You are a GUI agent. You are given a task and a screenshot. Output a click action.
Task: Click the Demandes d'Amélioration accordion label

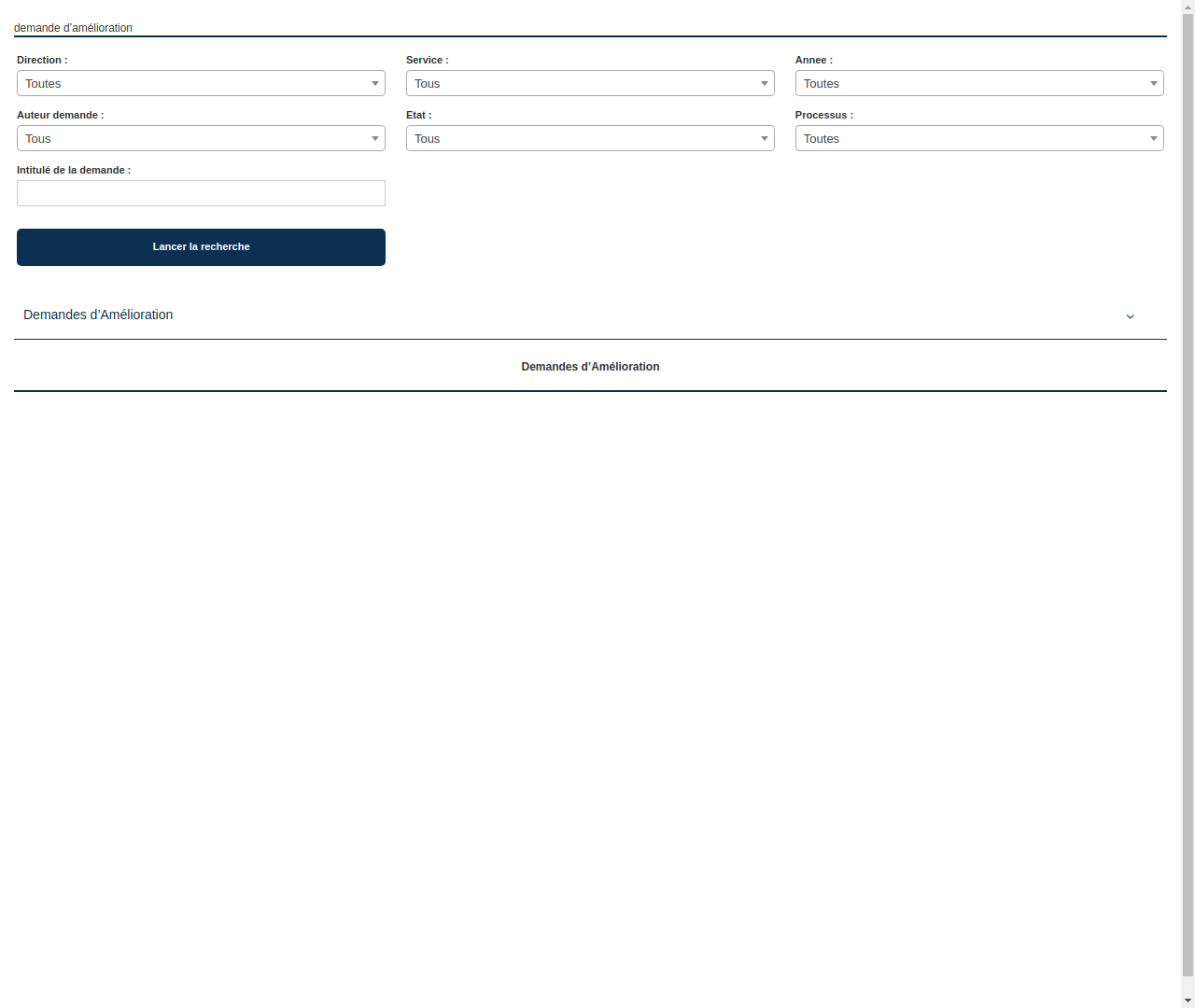click(x=98, y=315)
